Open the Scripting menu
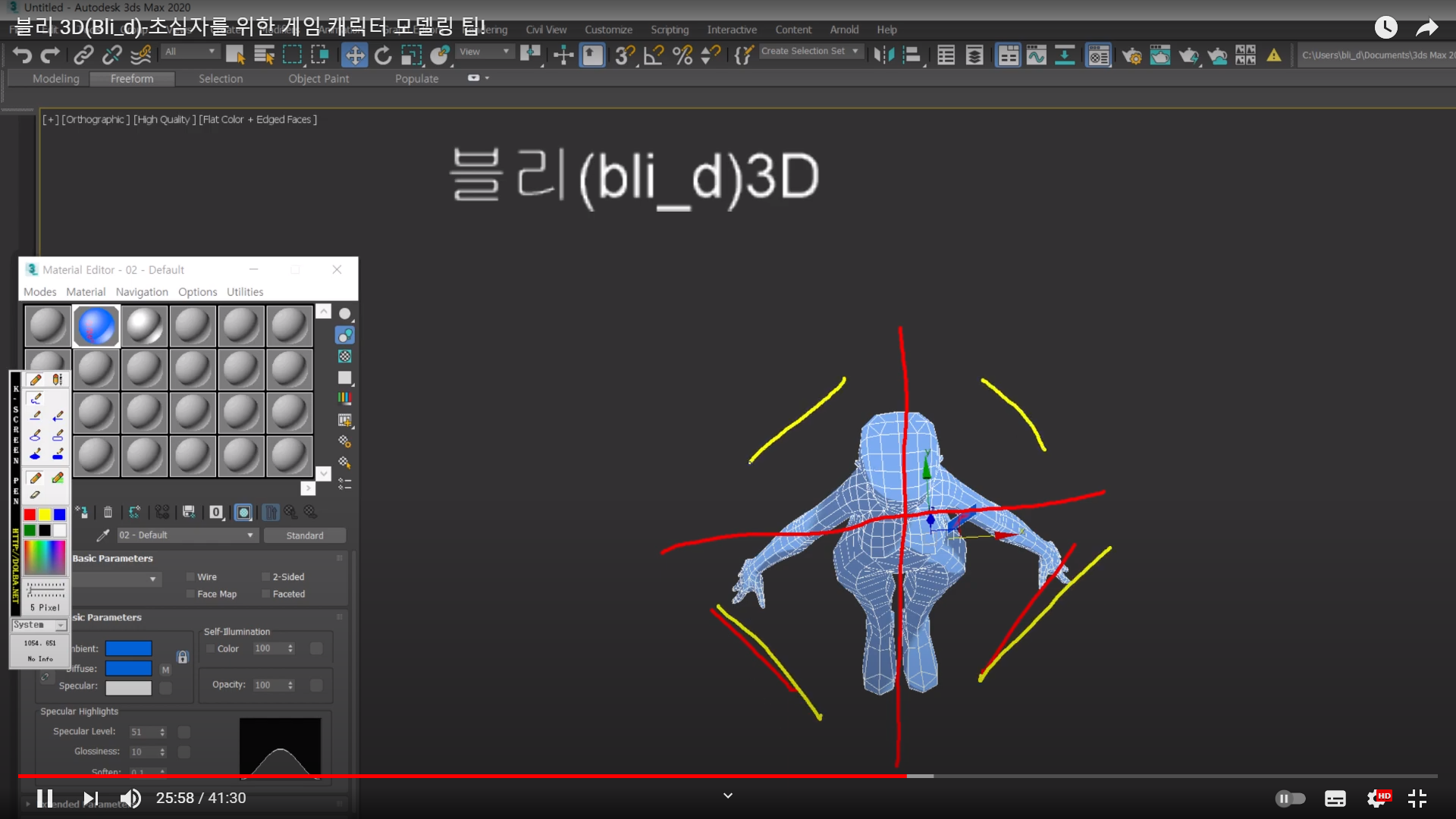Viewport: 1456px width, 819px height. (670, 30)
